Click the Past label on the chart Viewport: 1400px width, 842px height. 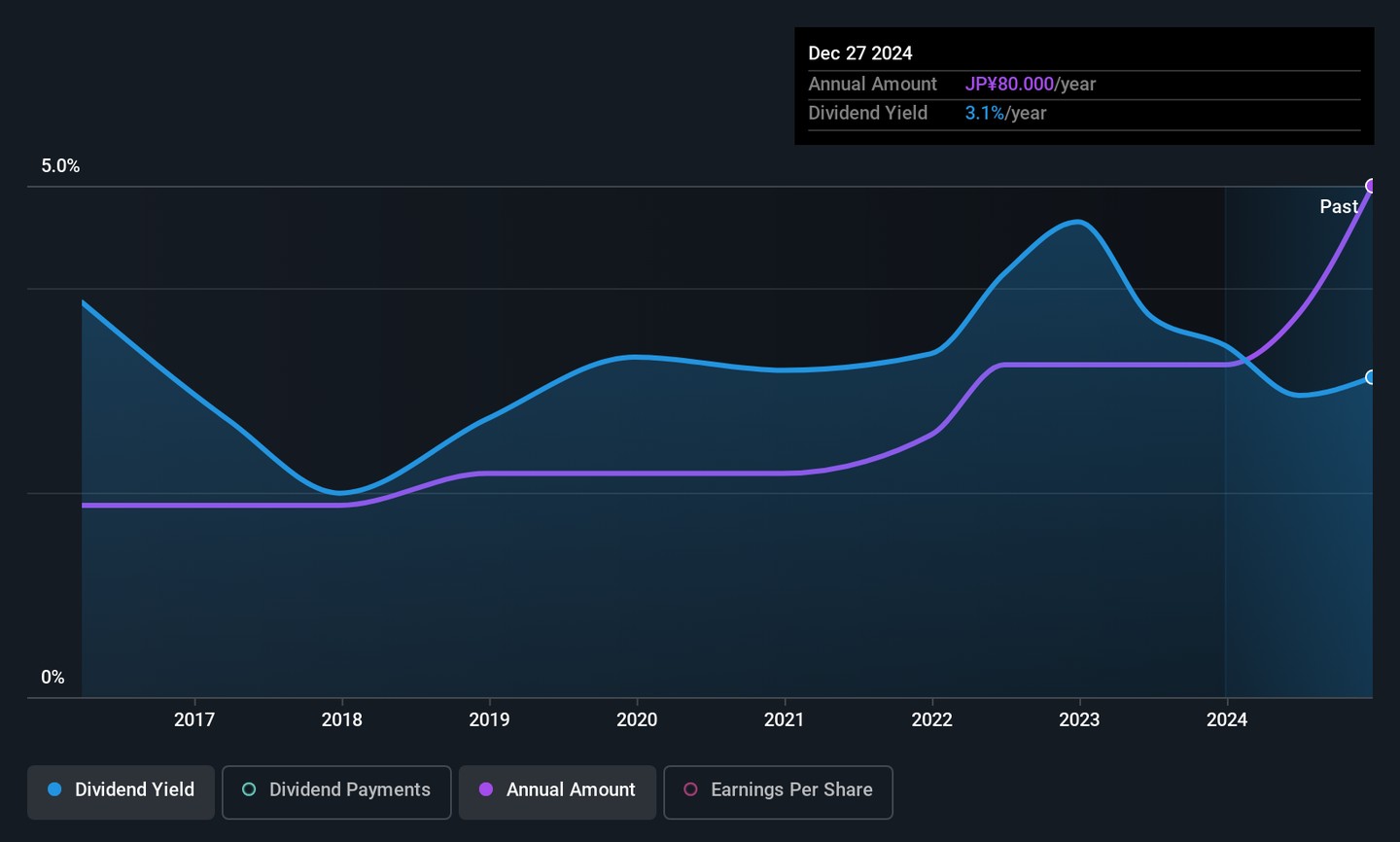tap(1339, 207)
